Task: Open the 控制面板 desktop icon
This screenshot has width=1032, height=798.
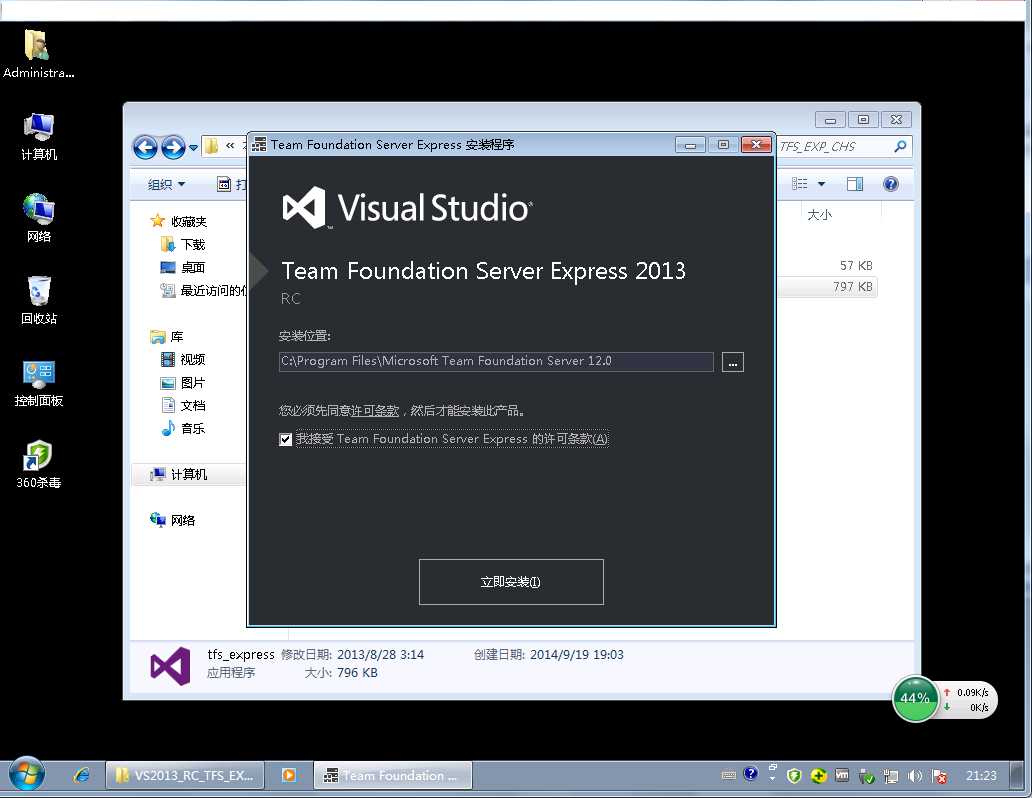Action: point(39,383)
